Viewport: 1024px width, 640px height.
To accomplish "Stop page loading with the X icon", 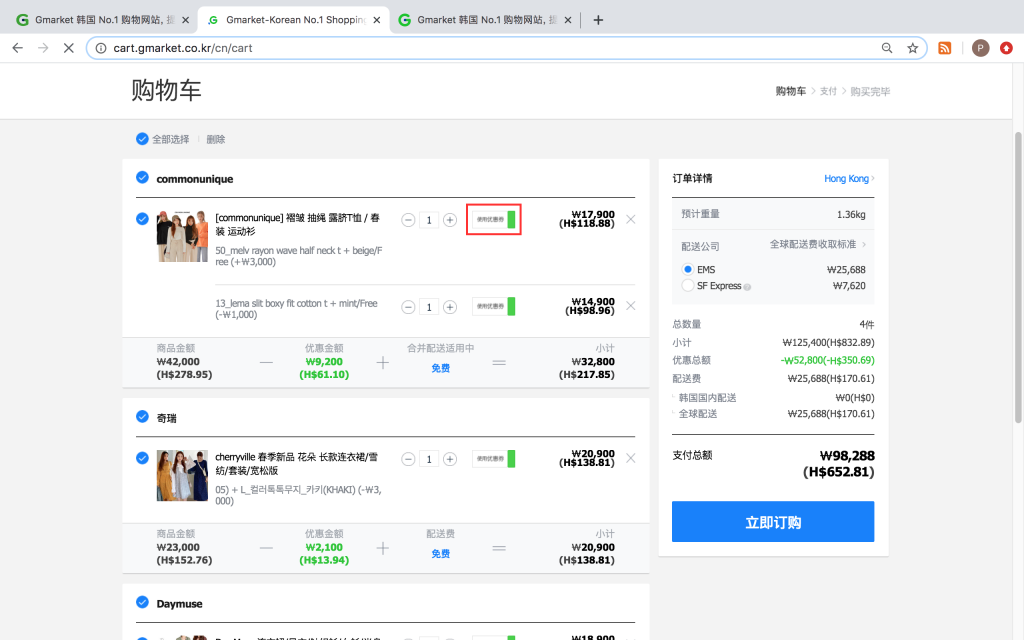I will [69, 48].
